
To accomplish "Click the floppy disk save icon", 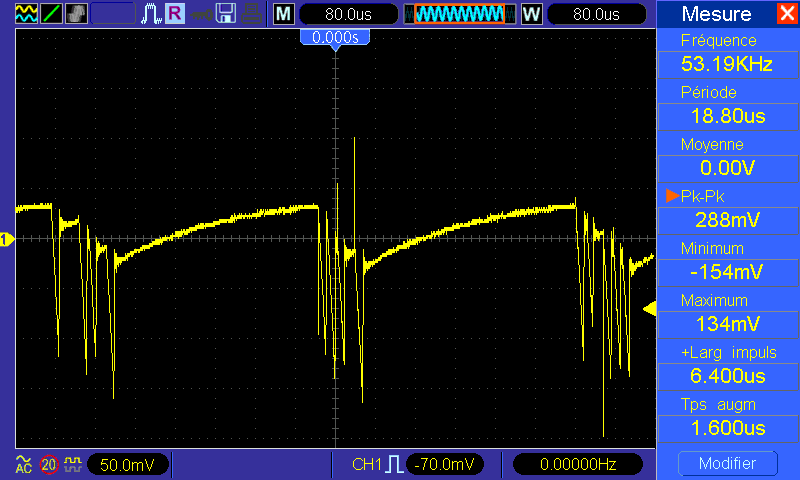I will point(227,13).
